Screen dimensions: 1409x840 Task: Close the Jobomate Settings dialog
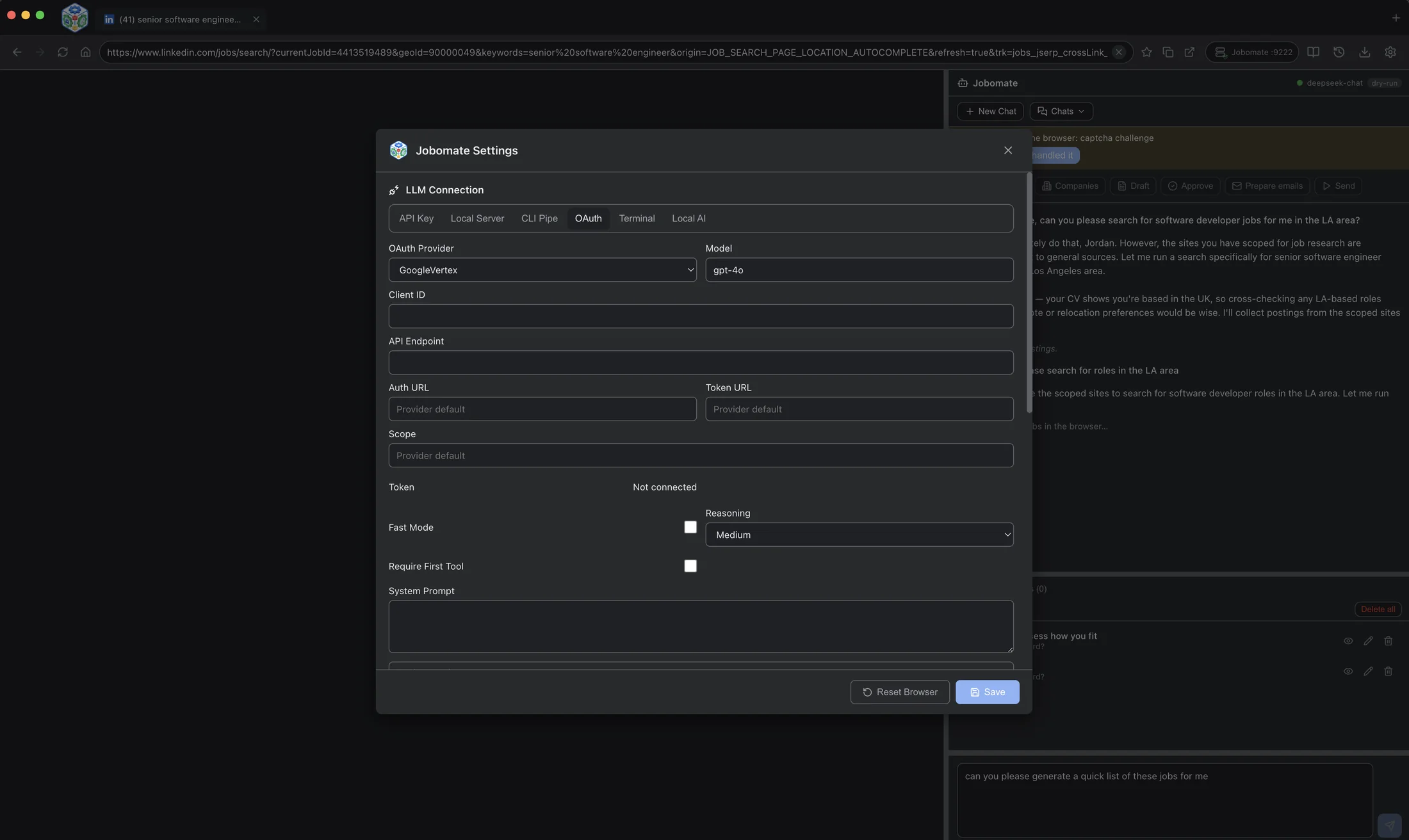point(1008,150)
